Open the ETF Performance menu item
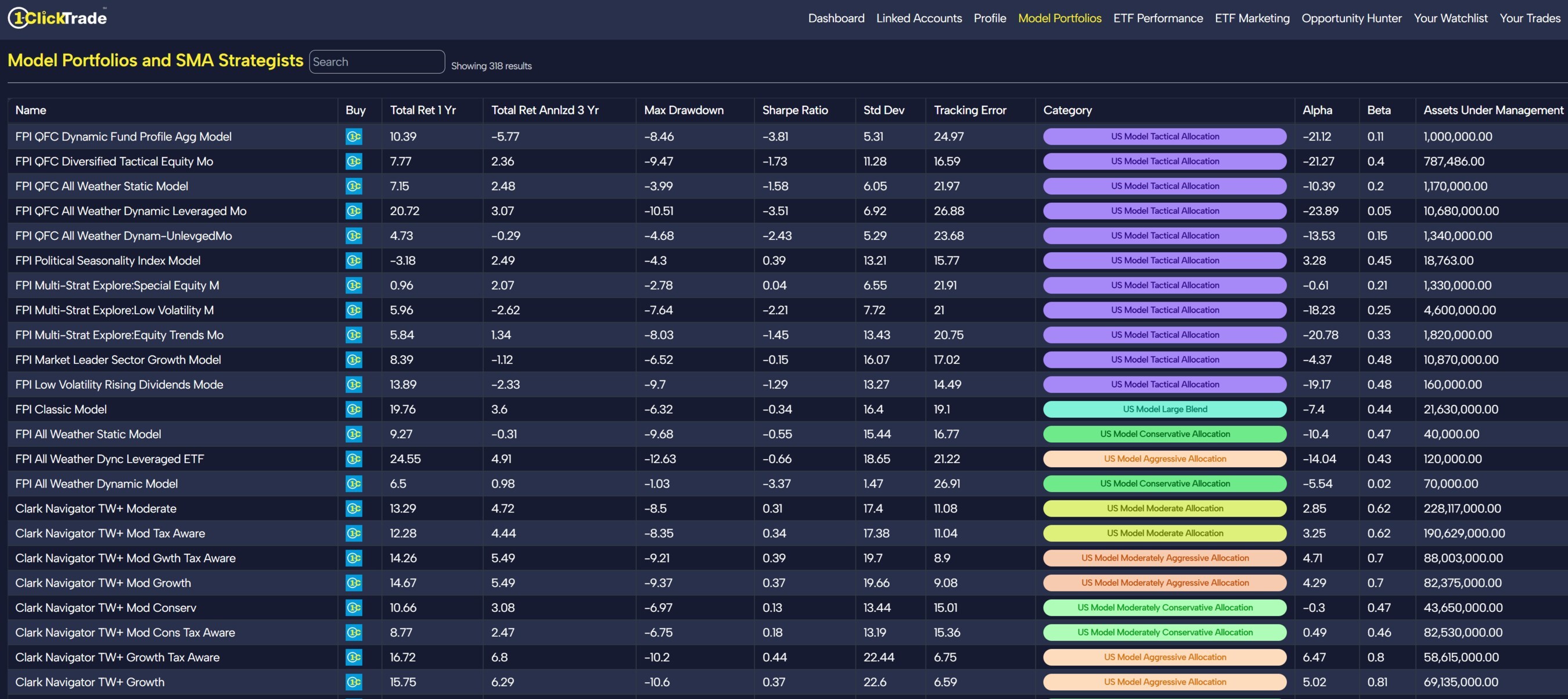This screenshot has width=1568, height=699. coord(1158,18)
